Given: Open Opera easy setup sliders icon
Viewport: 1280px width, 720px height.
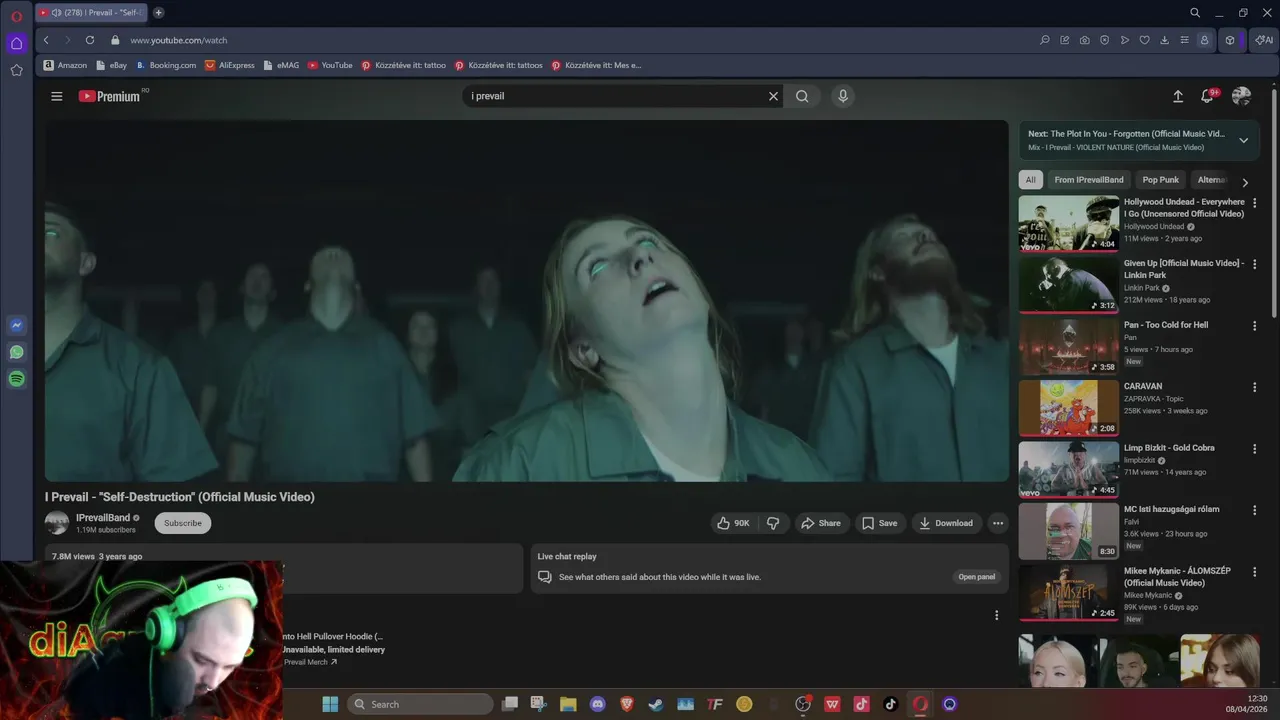Looking at the screenshot, I should pos(1184,40).
